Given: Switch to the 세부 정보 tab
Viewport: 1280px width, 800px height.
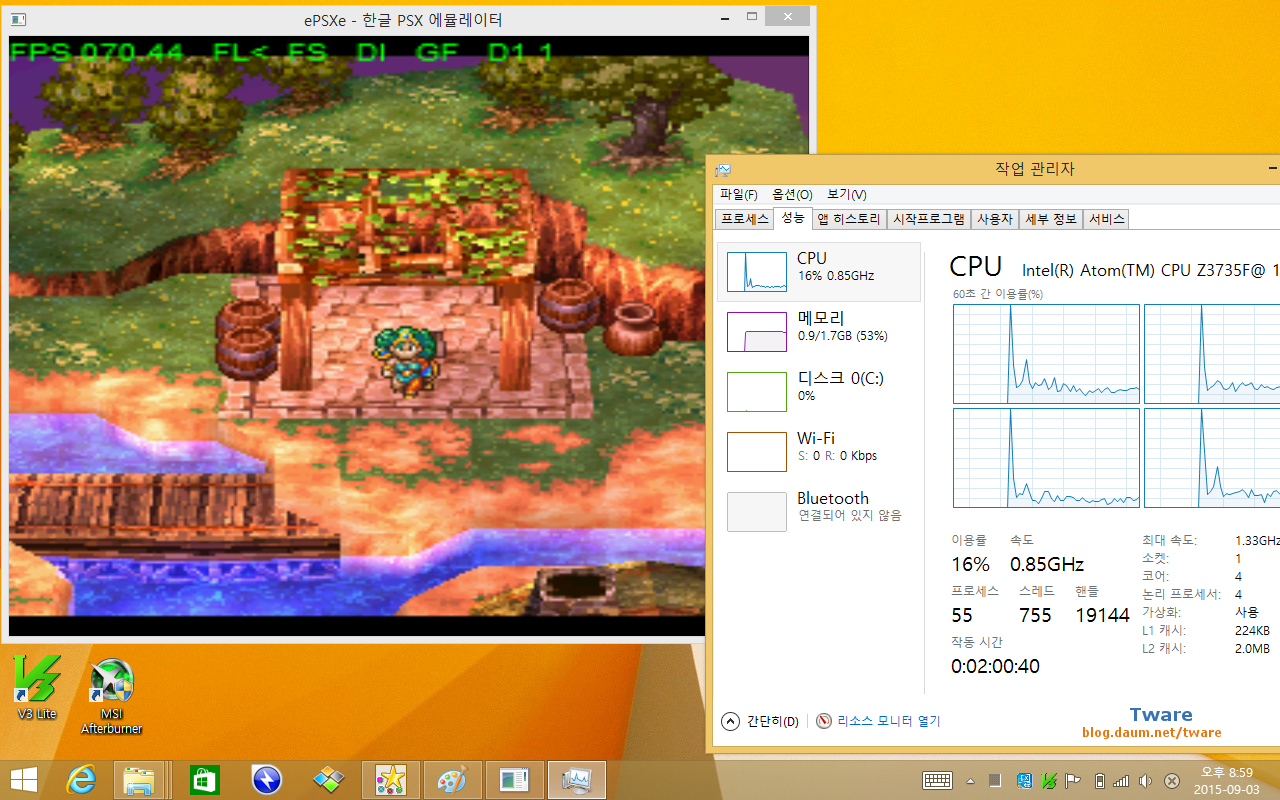Looking at the screenshot, I should [x=1051, y=219].
